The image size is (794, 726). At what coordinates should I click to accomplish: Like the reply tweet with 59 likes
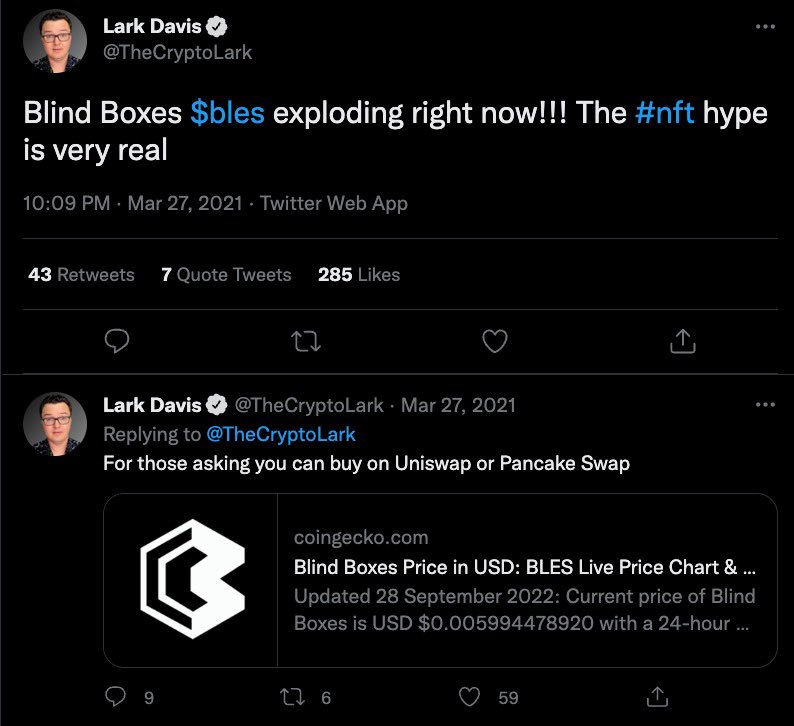(469, 697)
